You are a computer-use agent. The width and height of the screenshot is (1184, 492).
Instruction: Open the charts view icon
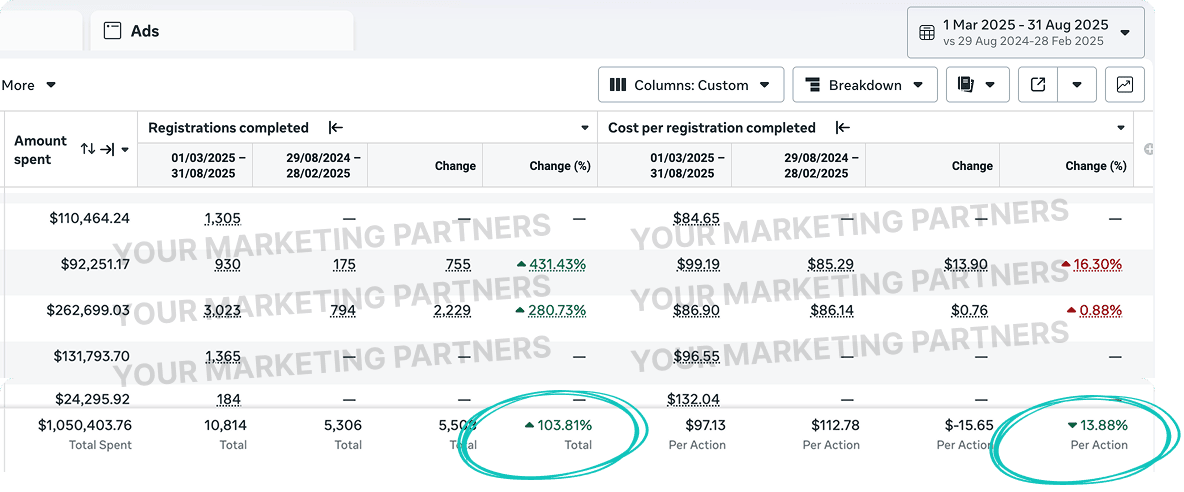tap(1125, 85)
